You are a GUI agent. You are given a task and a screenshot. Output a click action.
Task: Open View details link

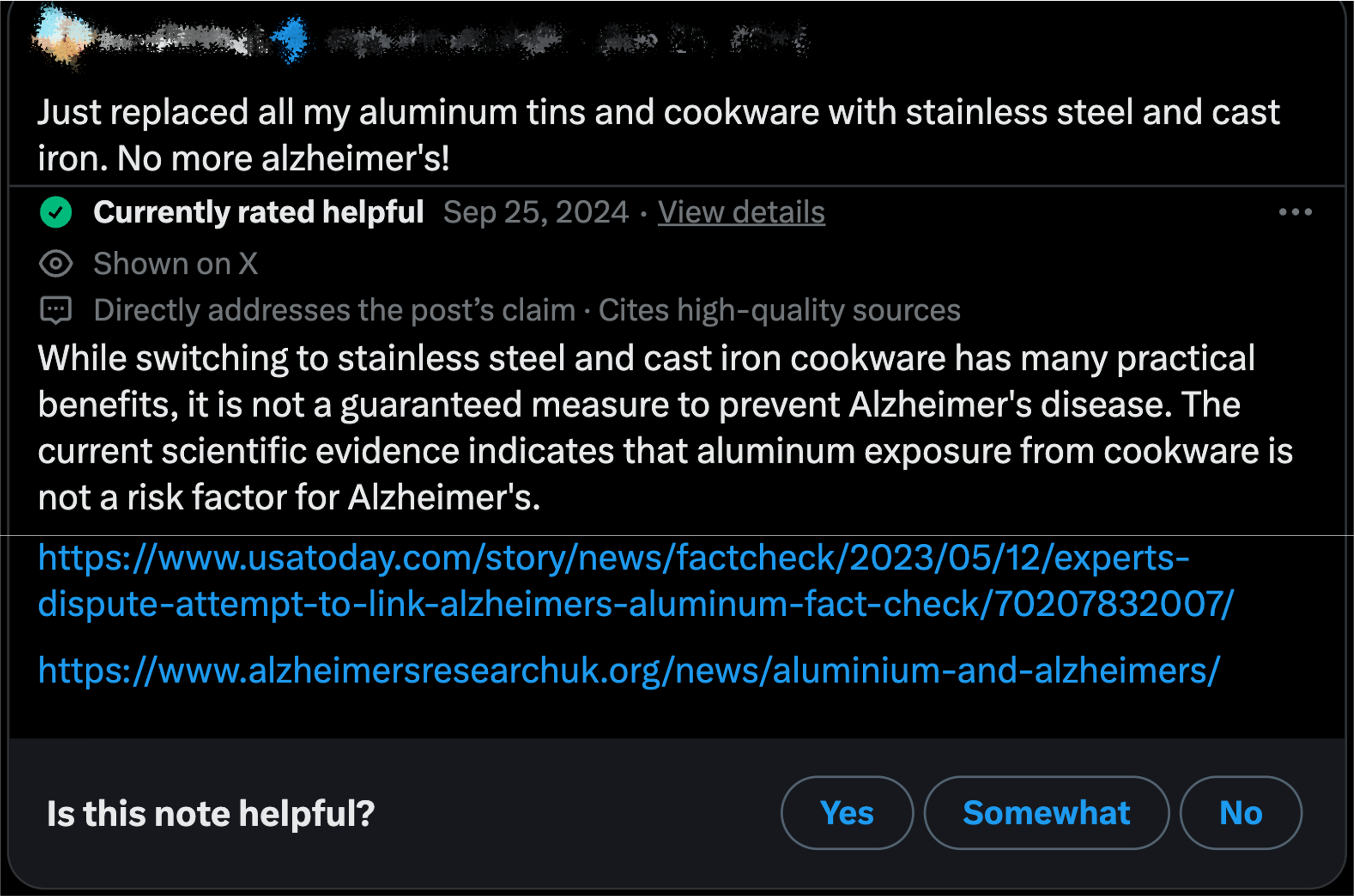pyautogui.click(x=741, y=213)
